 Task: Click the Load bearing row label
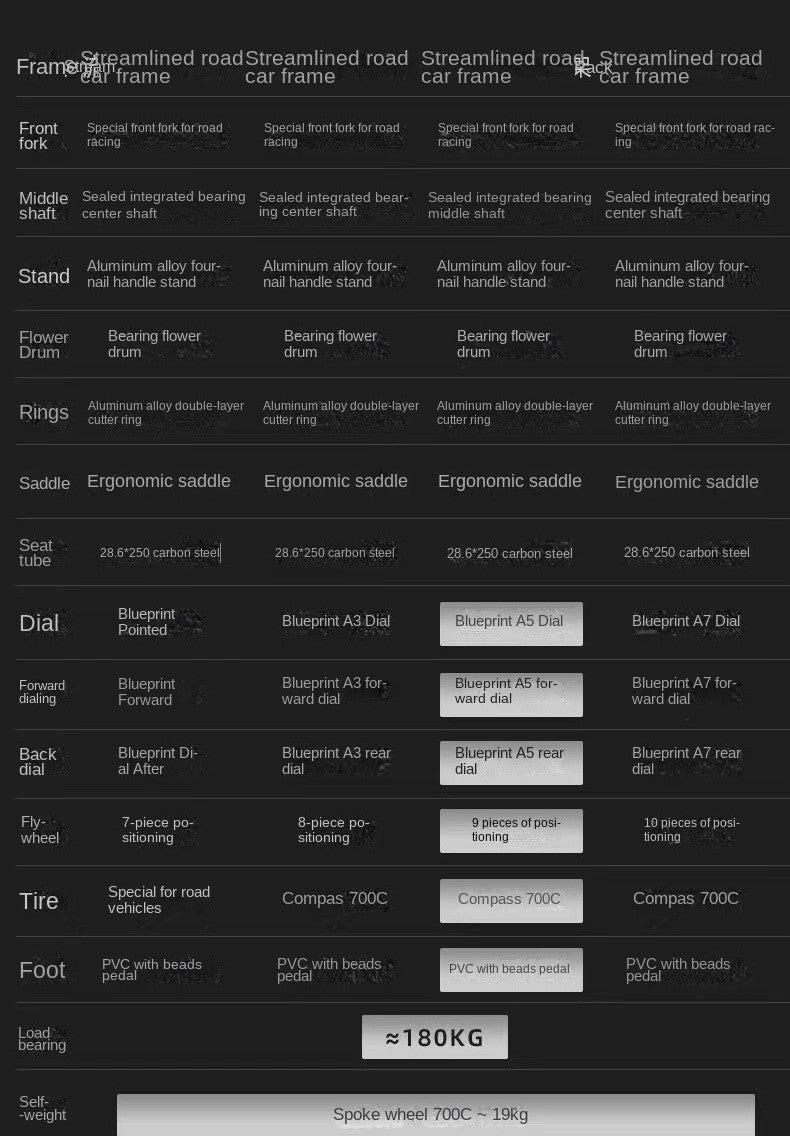tap(42, 1039)
